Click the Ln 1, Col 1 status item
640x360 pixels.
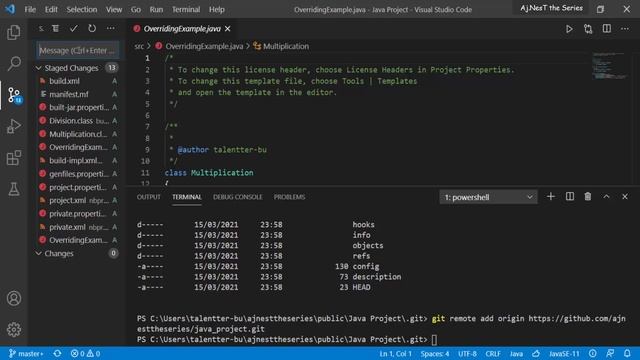pyautogui.click(x=395, y=353)
